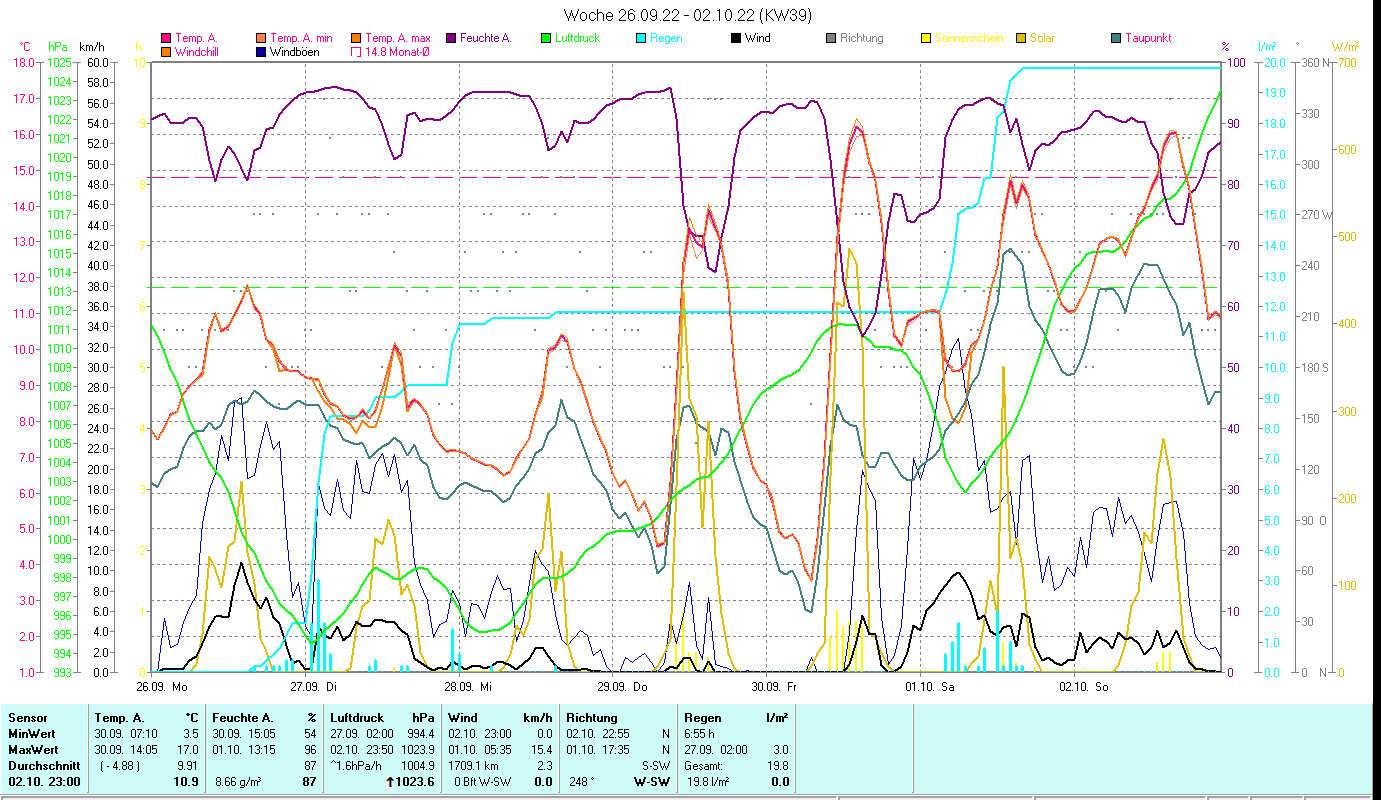Click the Temp. A. max legend swatch
Screen dimensions: 1381x800
(357, 38)
